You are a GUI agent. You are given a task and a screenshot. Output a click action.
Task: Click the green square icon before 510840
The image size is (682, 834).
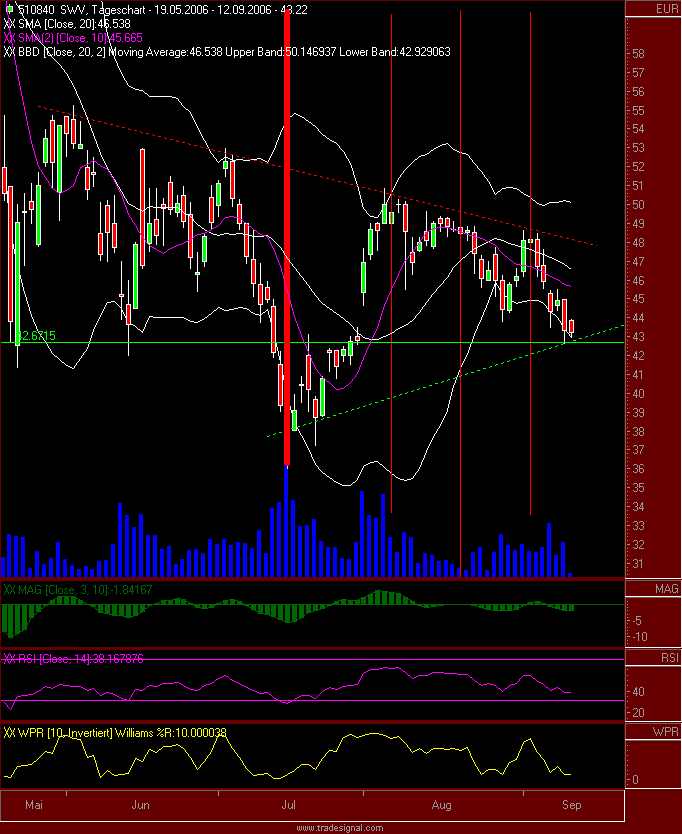click(9, 9)
